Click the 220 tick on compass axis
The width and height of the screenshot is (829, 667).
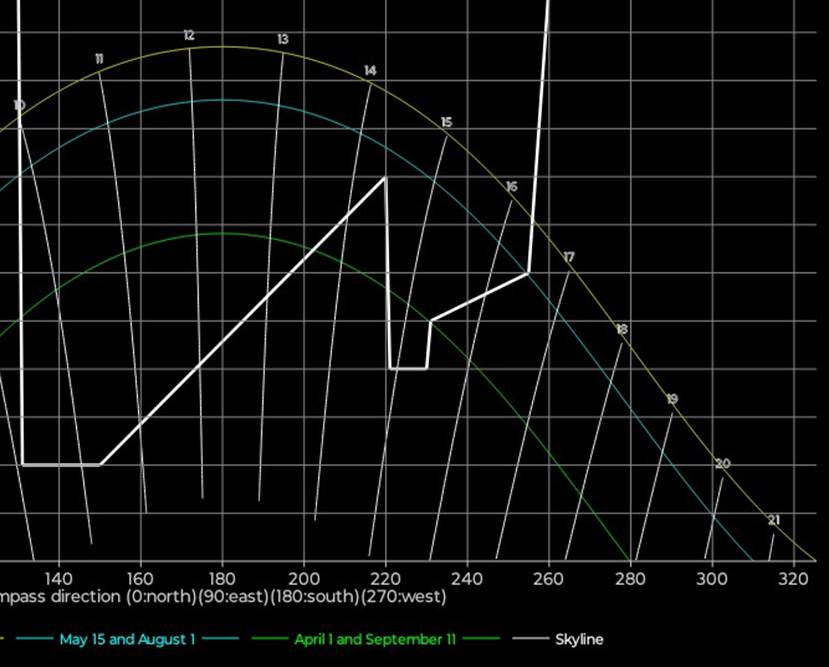coord(385,578)
